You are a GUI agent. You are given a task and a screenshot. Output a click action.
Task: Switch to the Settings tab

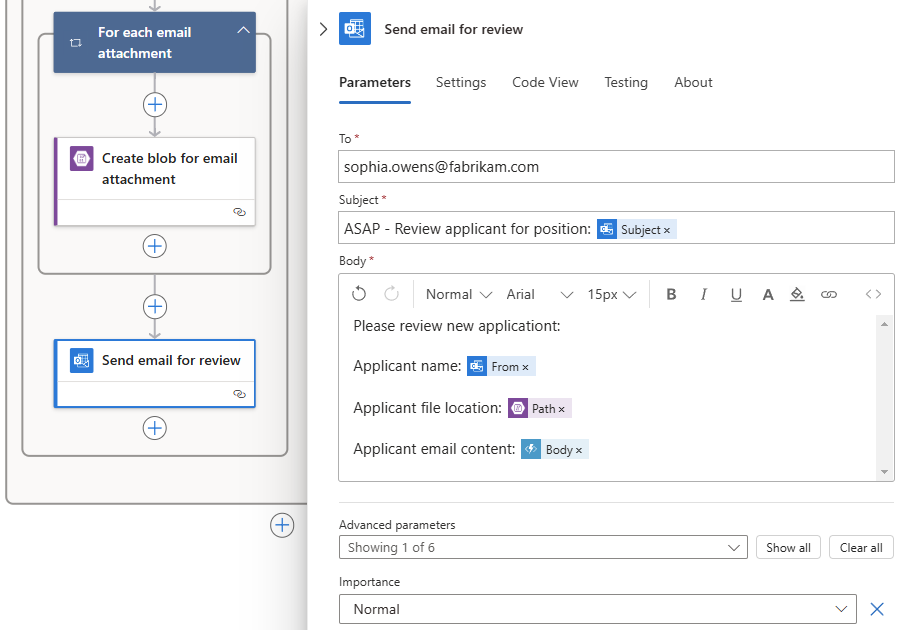tap(461, 82)
